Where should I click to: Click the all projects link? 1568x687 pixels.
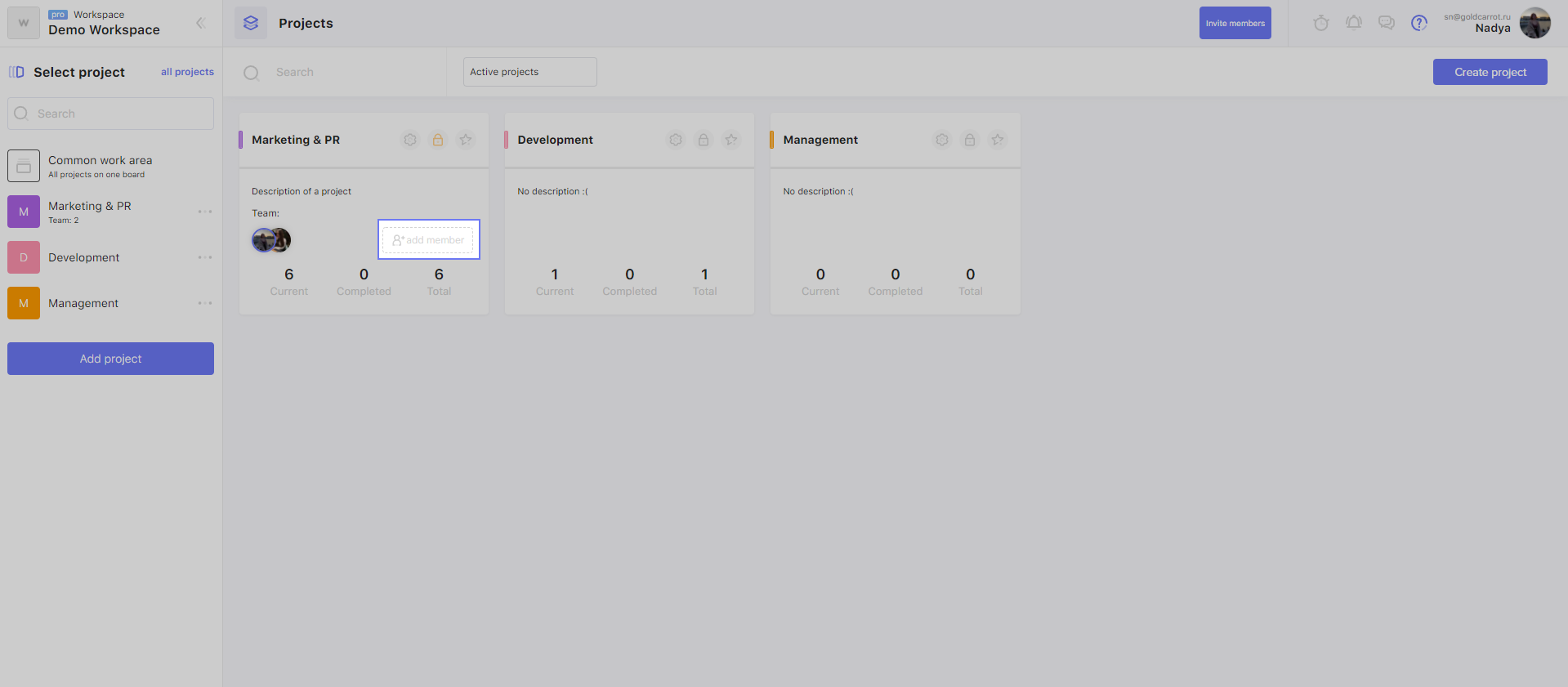[187, 72]
